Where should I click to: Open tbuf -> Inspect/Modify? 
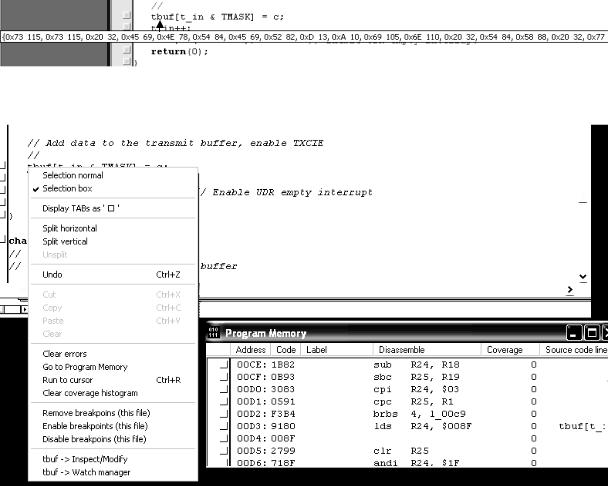pyautogui.click(x=85, y=459)
